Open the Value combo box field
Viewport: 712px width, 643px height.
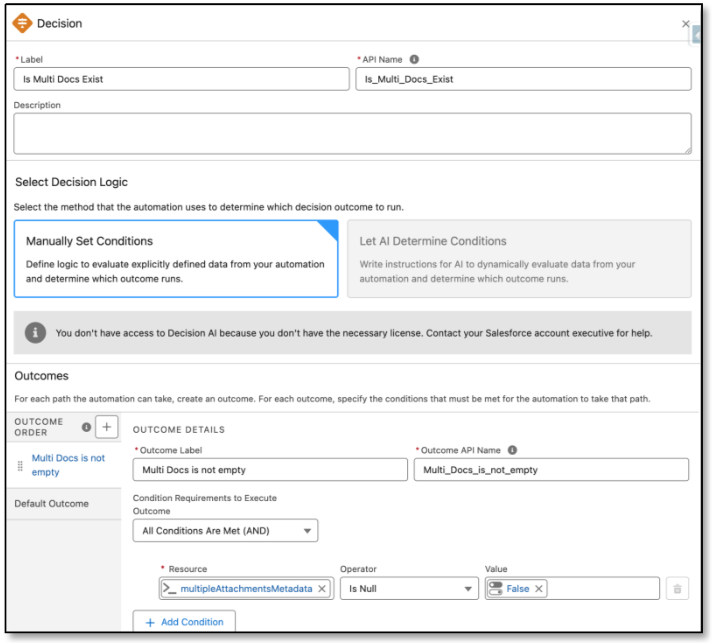(x=600, y=589)
